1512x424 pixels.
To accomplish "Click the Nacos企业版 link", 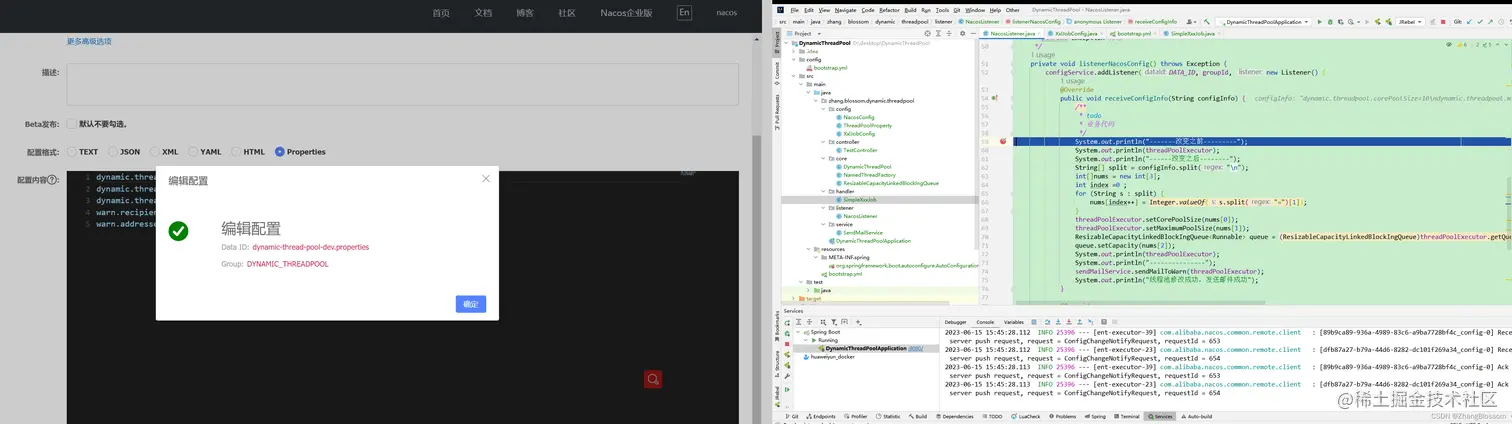I will pyautogui.click(x=626, y=13).
